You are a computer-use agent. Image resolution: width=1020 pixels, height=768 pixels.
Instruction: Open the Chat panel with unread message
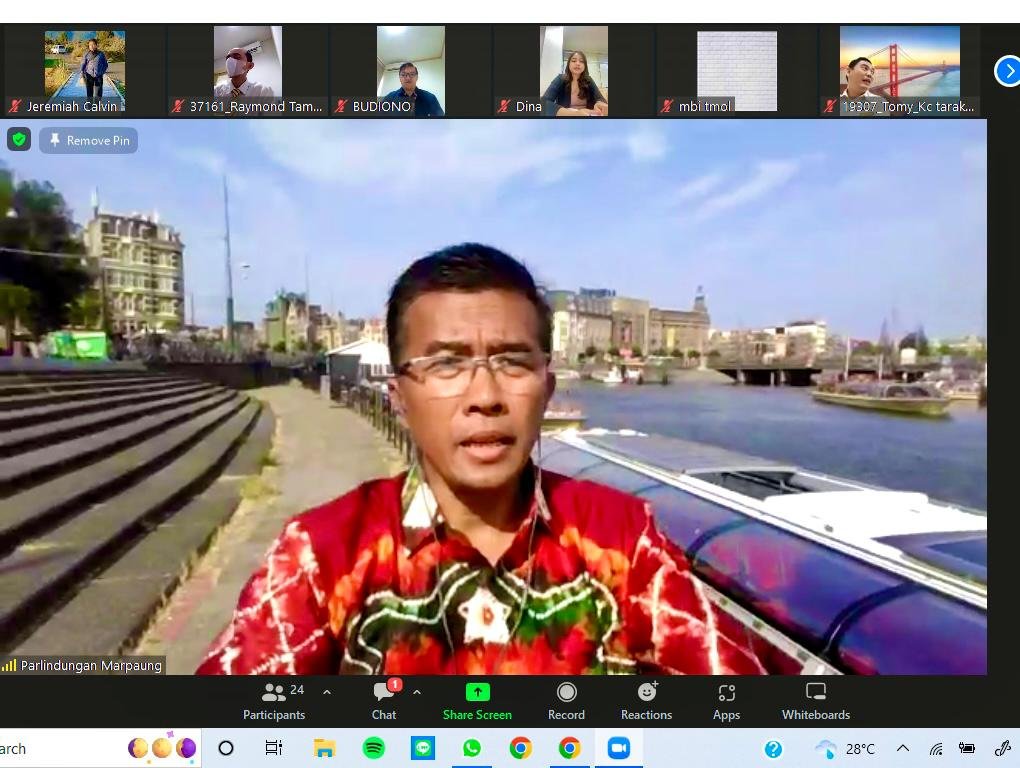[x=384, y=701]
